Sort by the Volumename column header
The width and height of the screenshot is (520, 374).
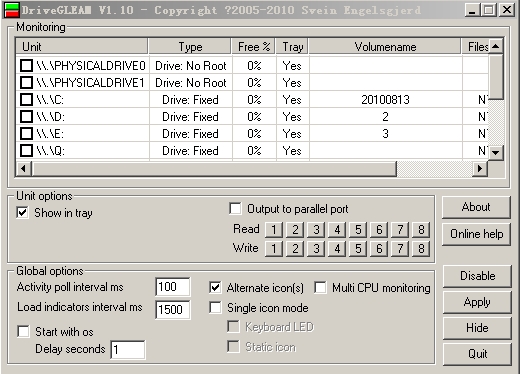(x=385, y=46)
